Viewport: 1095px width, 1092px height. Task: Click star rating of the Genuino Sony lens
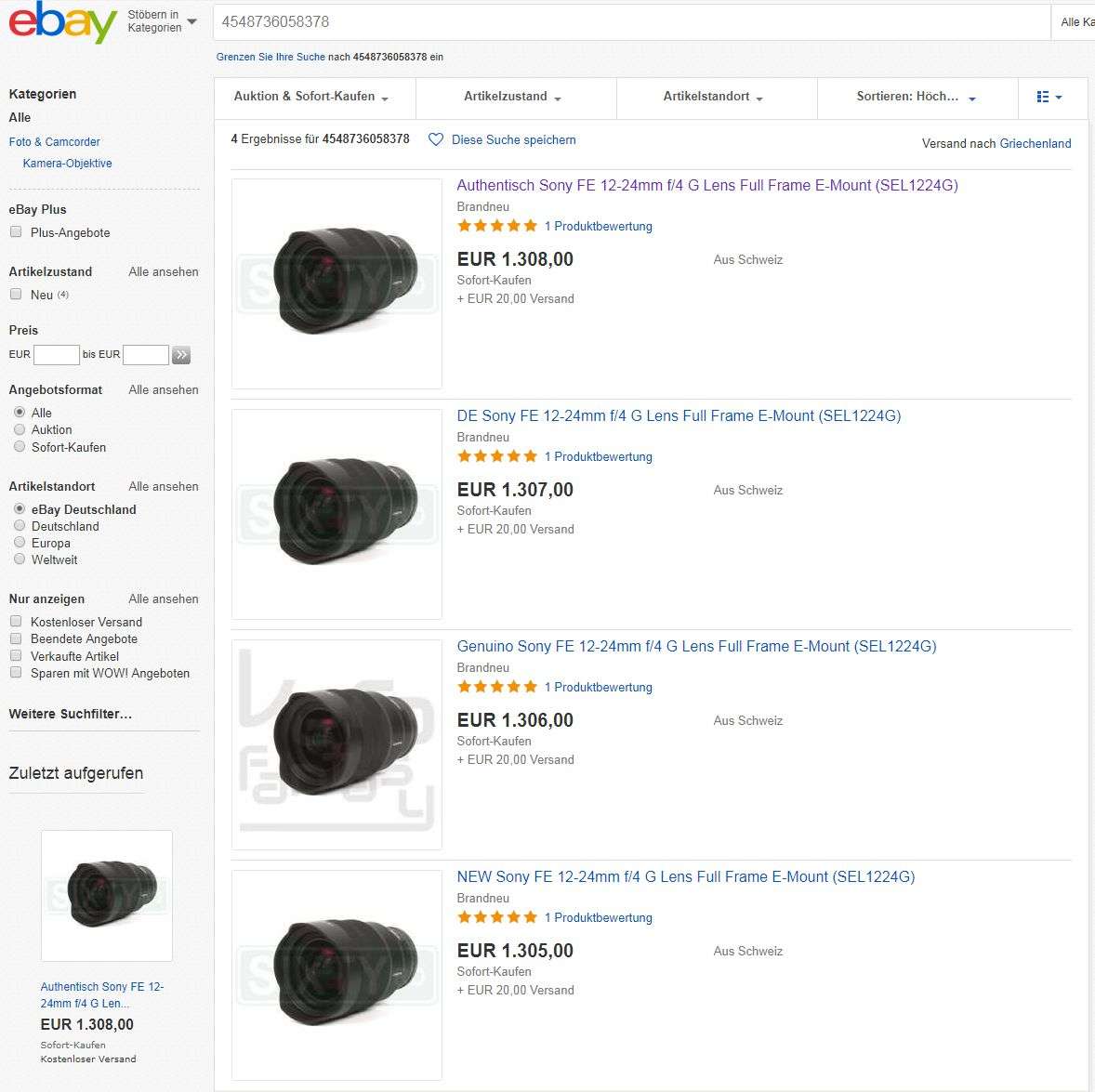(497, 687)
